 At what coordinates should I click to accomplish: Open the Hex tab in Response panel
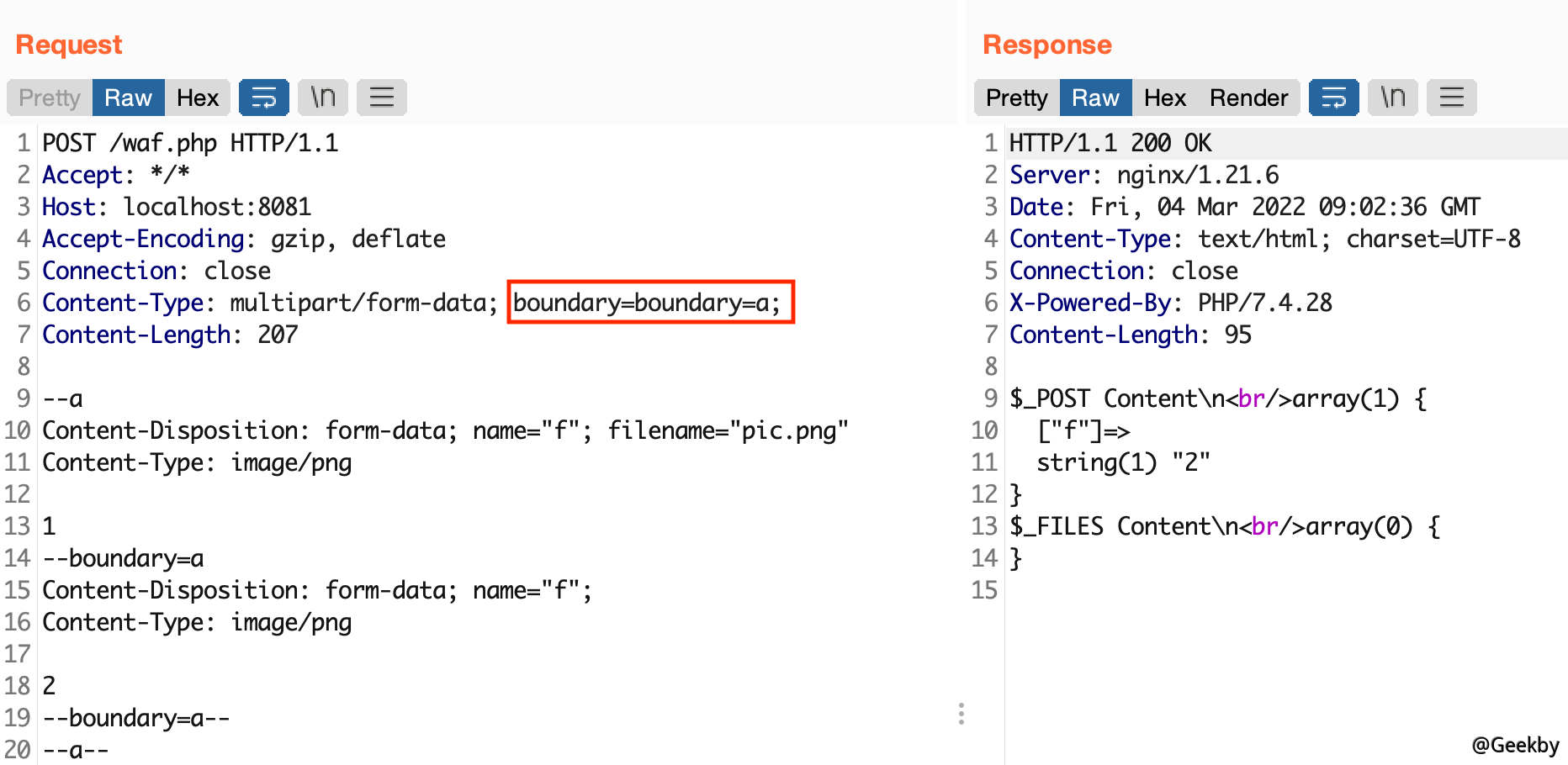pyautogui.click(x=1164, y=98)
